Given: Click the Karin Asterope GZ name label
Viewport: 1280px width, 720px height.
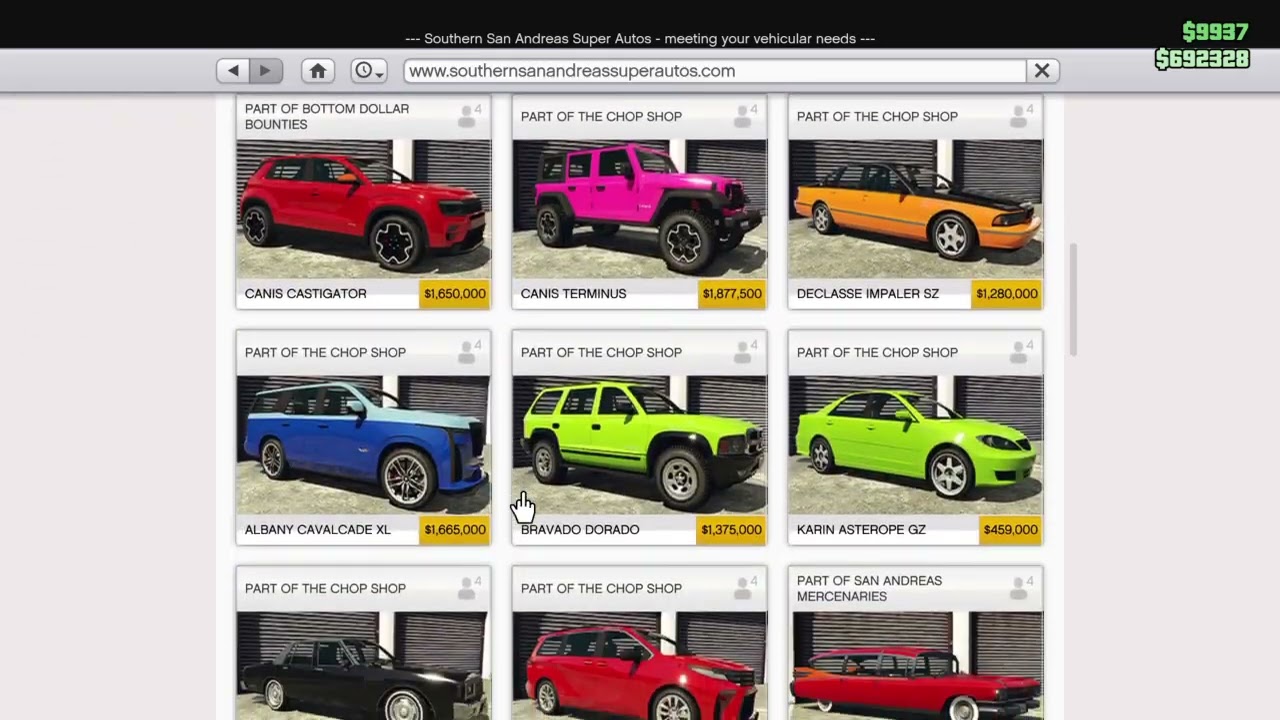Looking at the screenshot, I should (x=861, y=530).
